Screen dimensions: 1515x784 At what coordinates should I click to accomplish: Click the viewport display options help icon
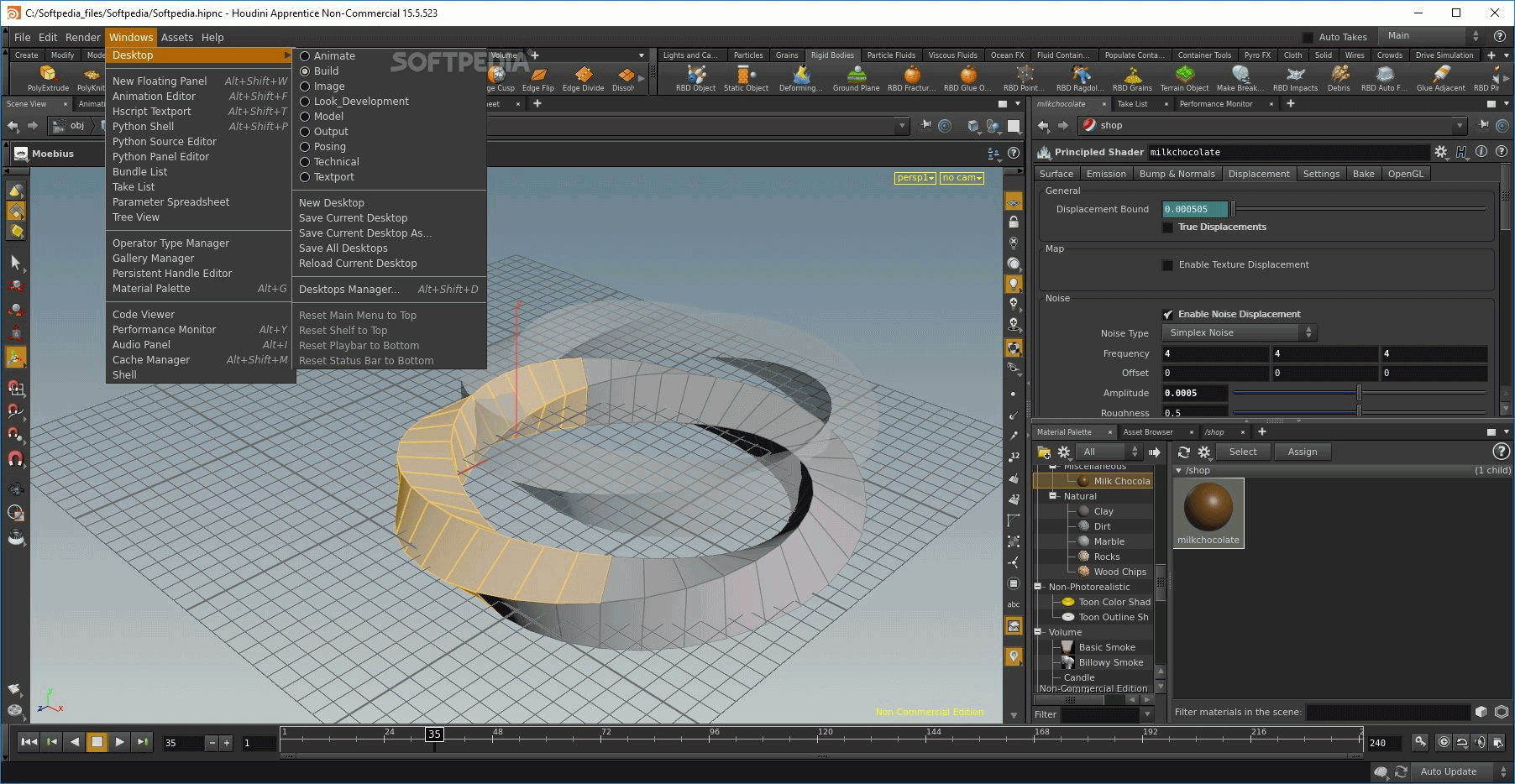1014,154
